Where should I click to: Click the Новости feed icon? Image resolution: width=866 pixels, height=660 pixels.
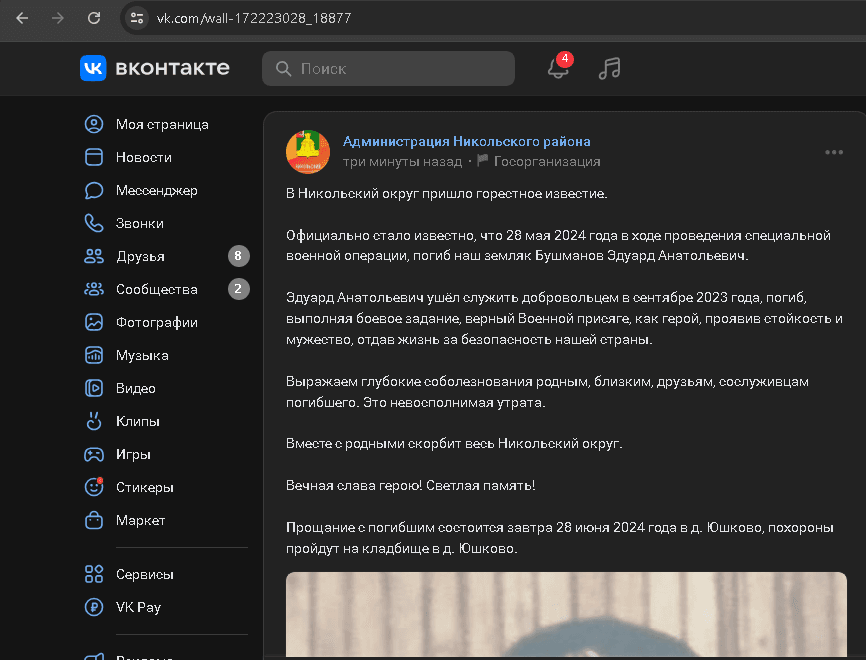click(x=94, y=157)
